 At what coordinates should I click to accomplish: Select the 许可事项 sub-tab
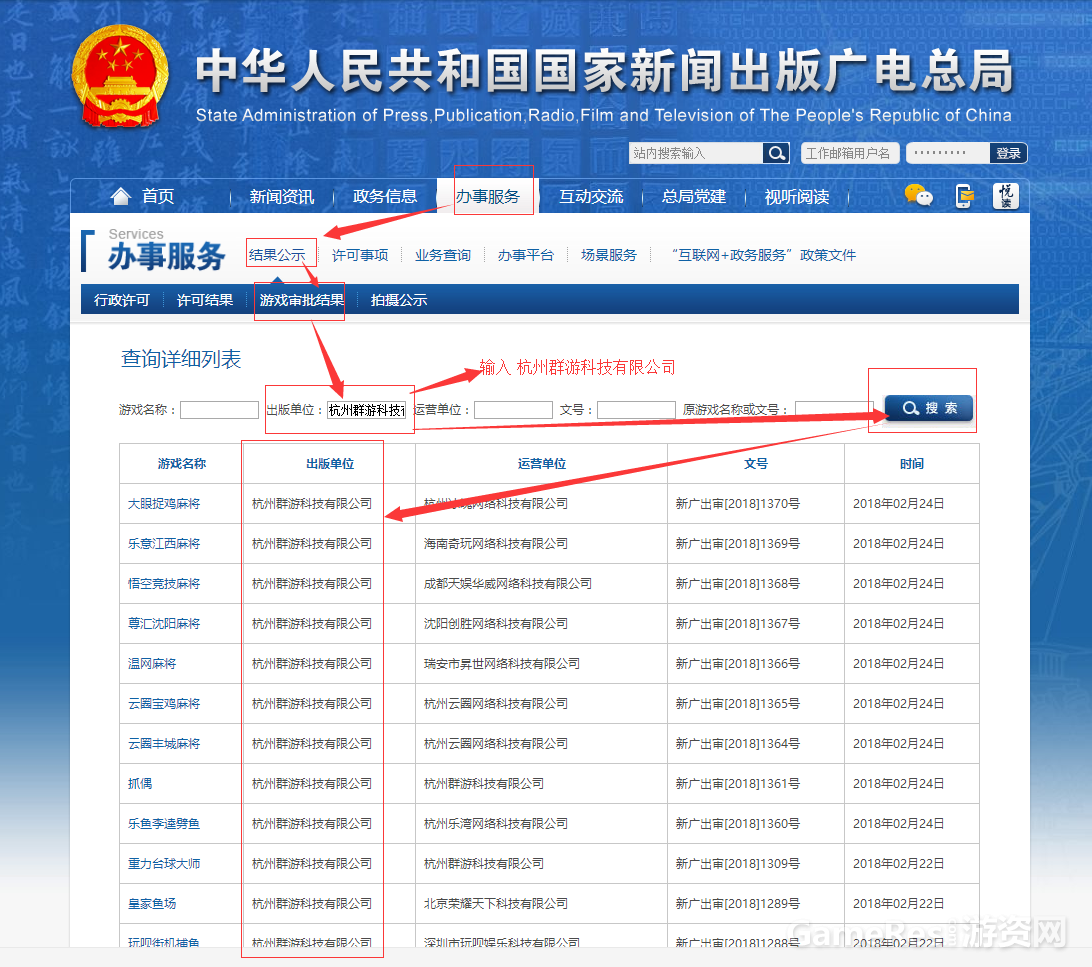(x=360, y=255)
